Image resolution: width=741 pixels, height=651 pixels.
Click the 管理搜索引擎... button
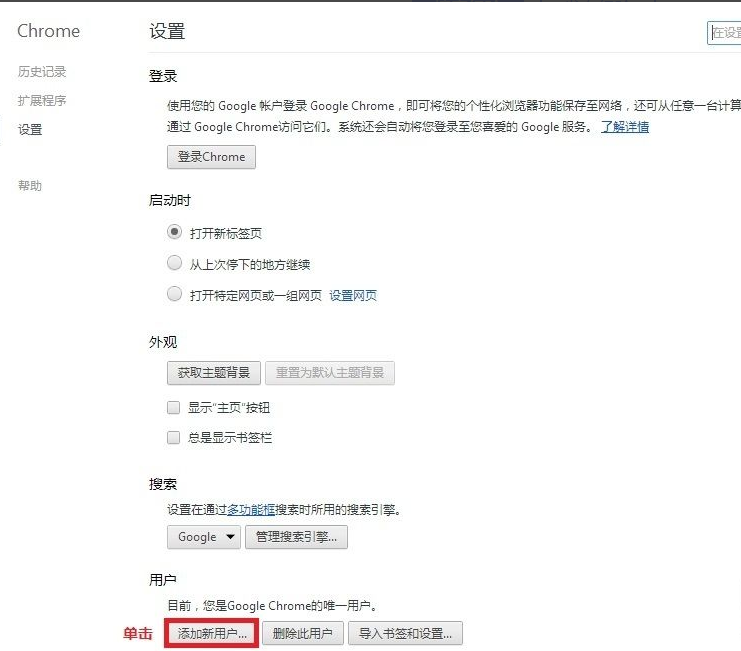point(296,537)
